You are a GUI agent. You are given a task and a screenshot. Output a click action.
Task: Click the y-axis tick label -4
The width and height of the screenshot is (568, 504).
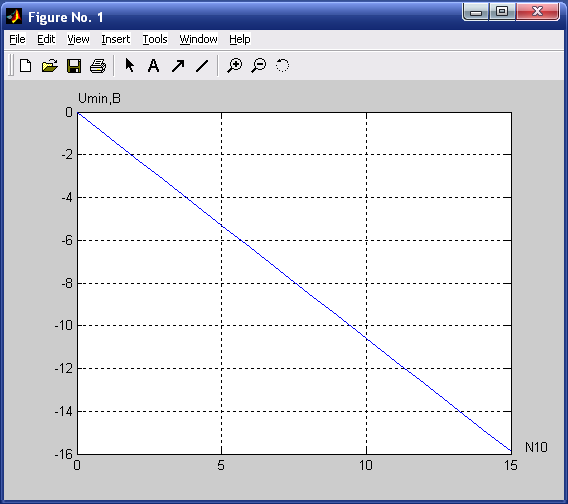(x=67, y=197)
